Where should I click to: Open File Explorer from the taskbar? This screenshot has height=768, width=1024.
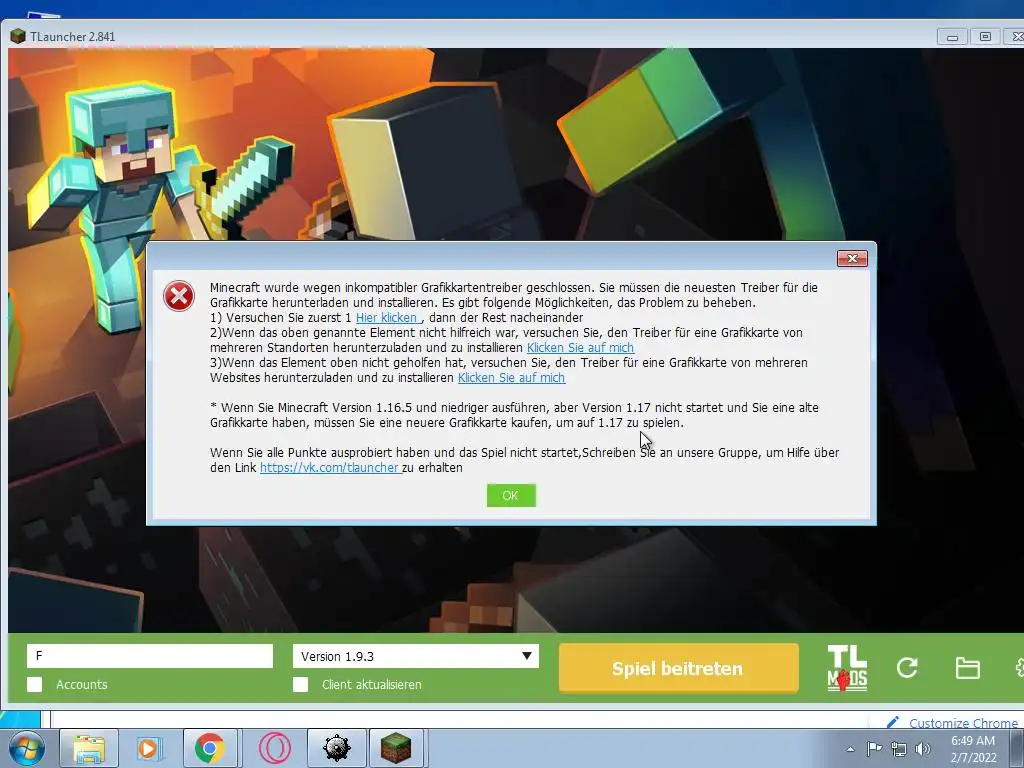click(x=89, y=748)
